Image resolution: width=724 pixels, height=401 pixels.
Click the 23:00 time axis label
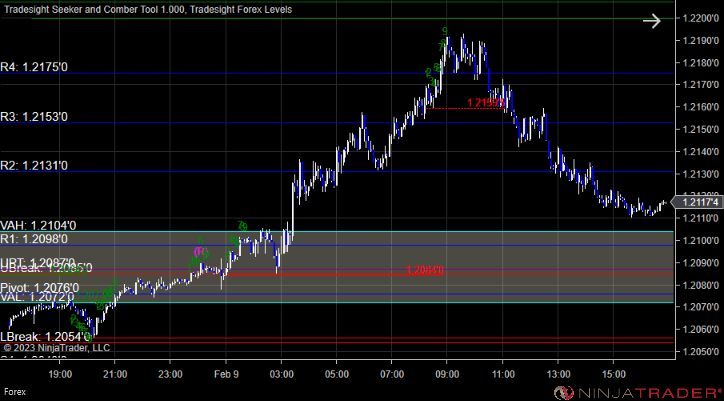point(170,374)
